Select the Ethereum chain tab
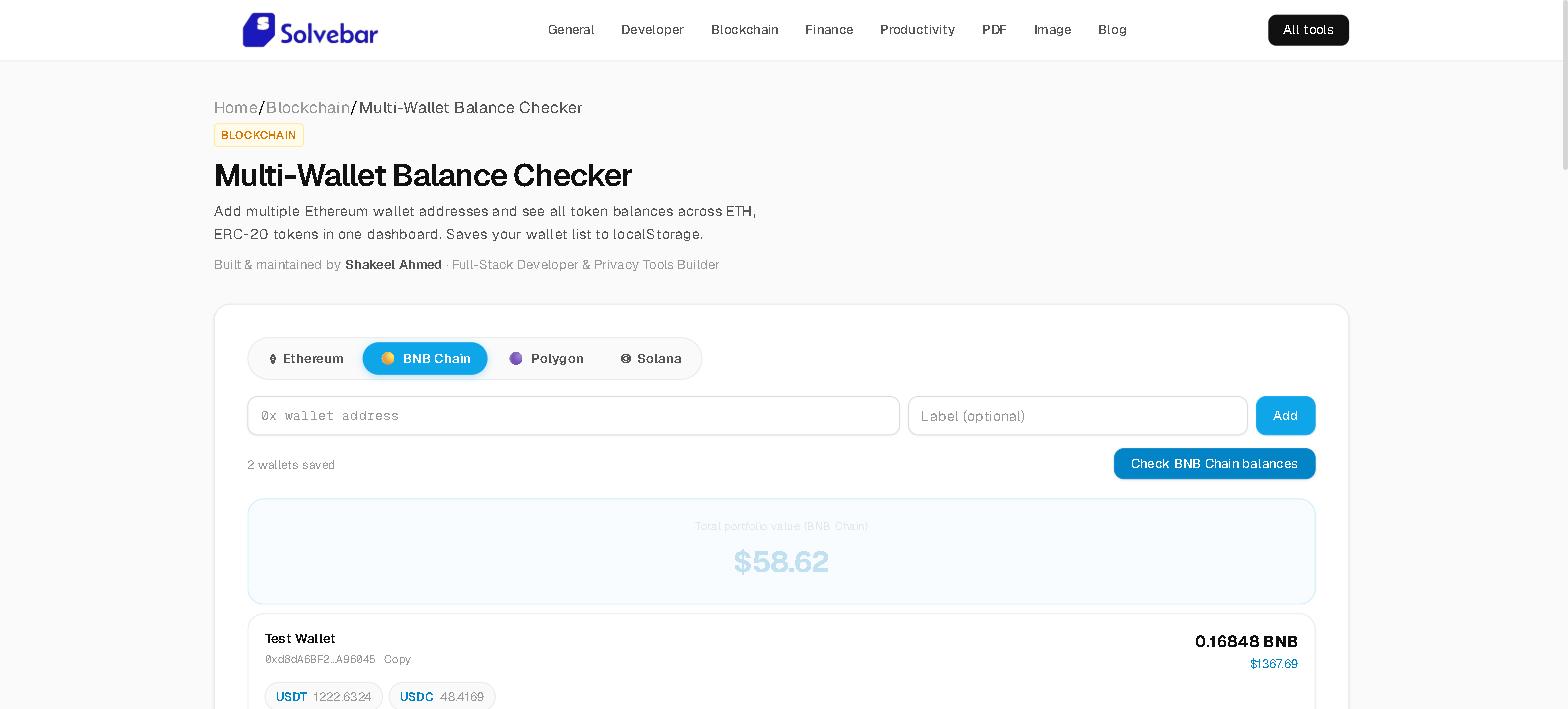Viewport: 1568px width, 709px height. [x=306, y=359]
